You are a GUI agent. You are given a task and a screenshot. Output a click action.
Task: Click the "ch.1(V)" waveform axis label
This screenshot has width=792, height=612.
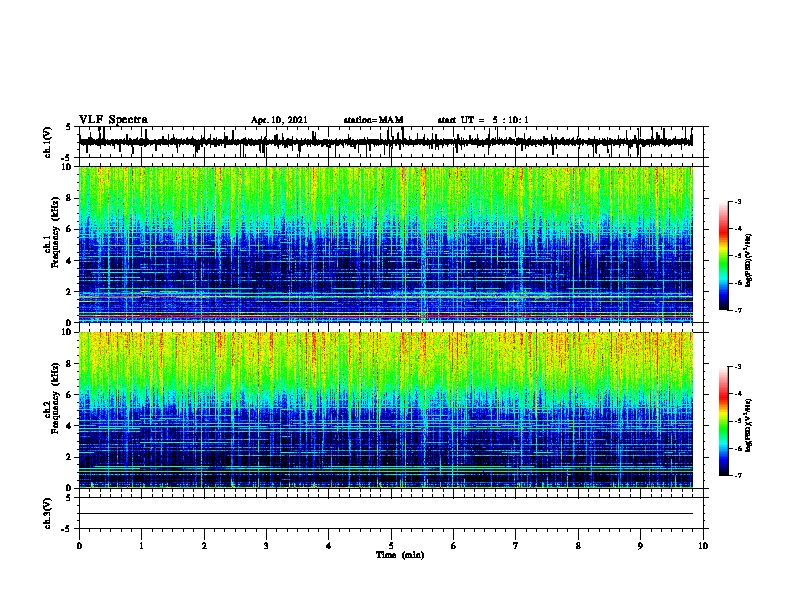point(48,142)
